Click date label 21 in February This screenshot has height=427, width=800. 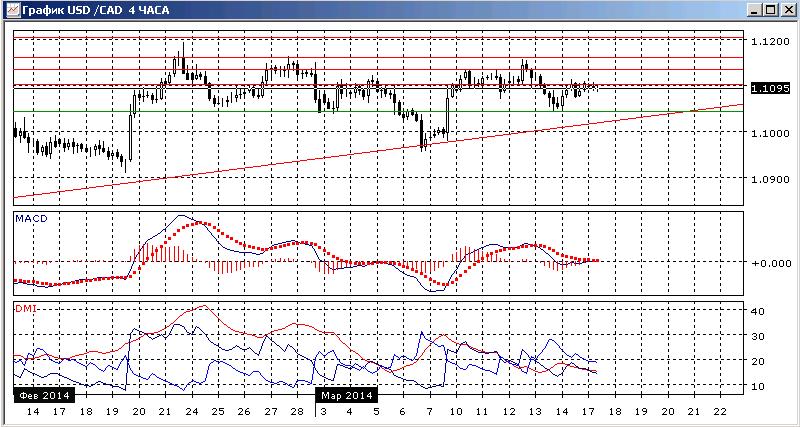coord(165,411)
